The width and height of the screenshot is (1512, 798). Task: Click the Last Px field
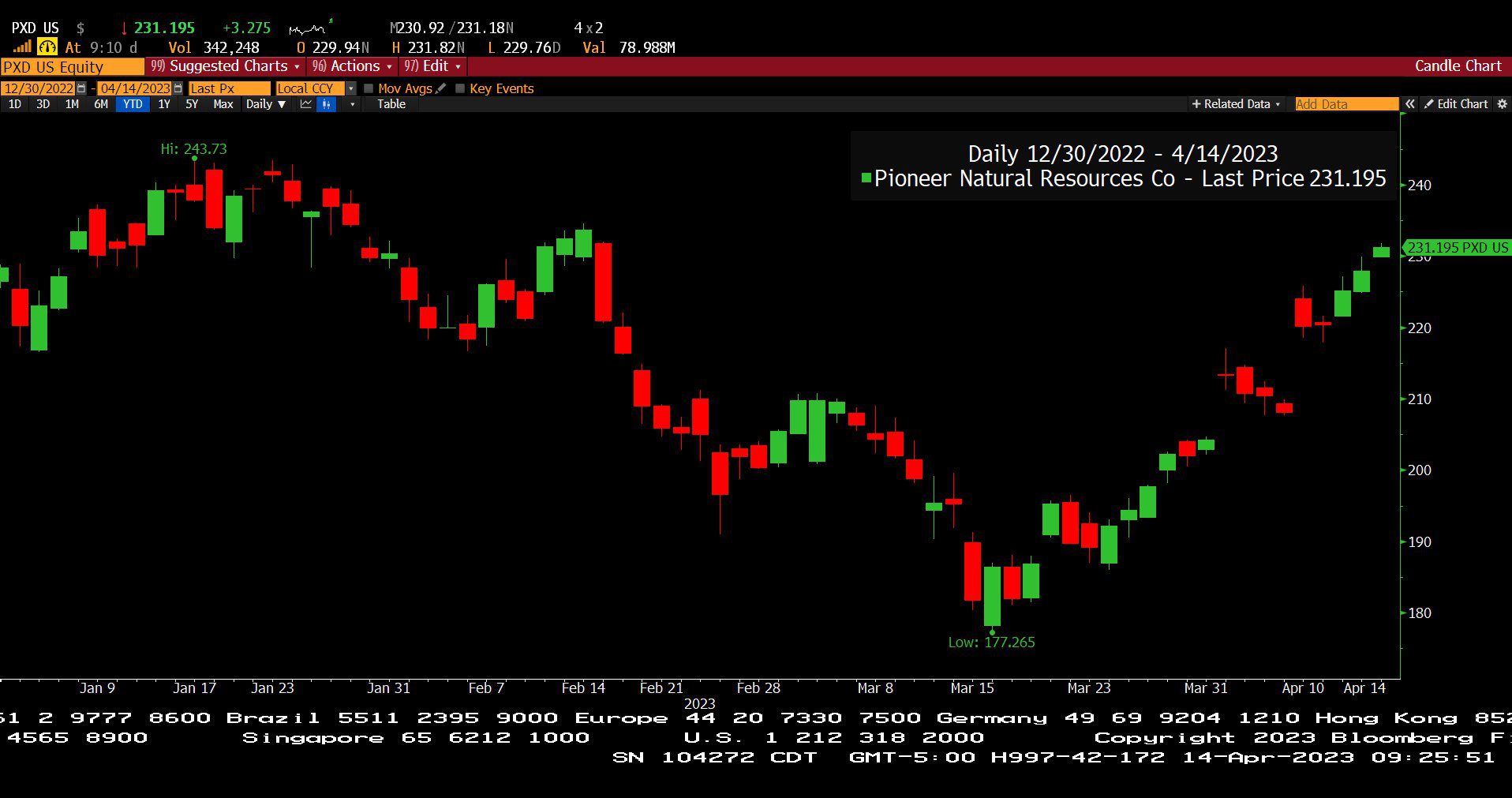[x=229, y=88]
